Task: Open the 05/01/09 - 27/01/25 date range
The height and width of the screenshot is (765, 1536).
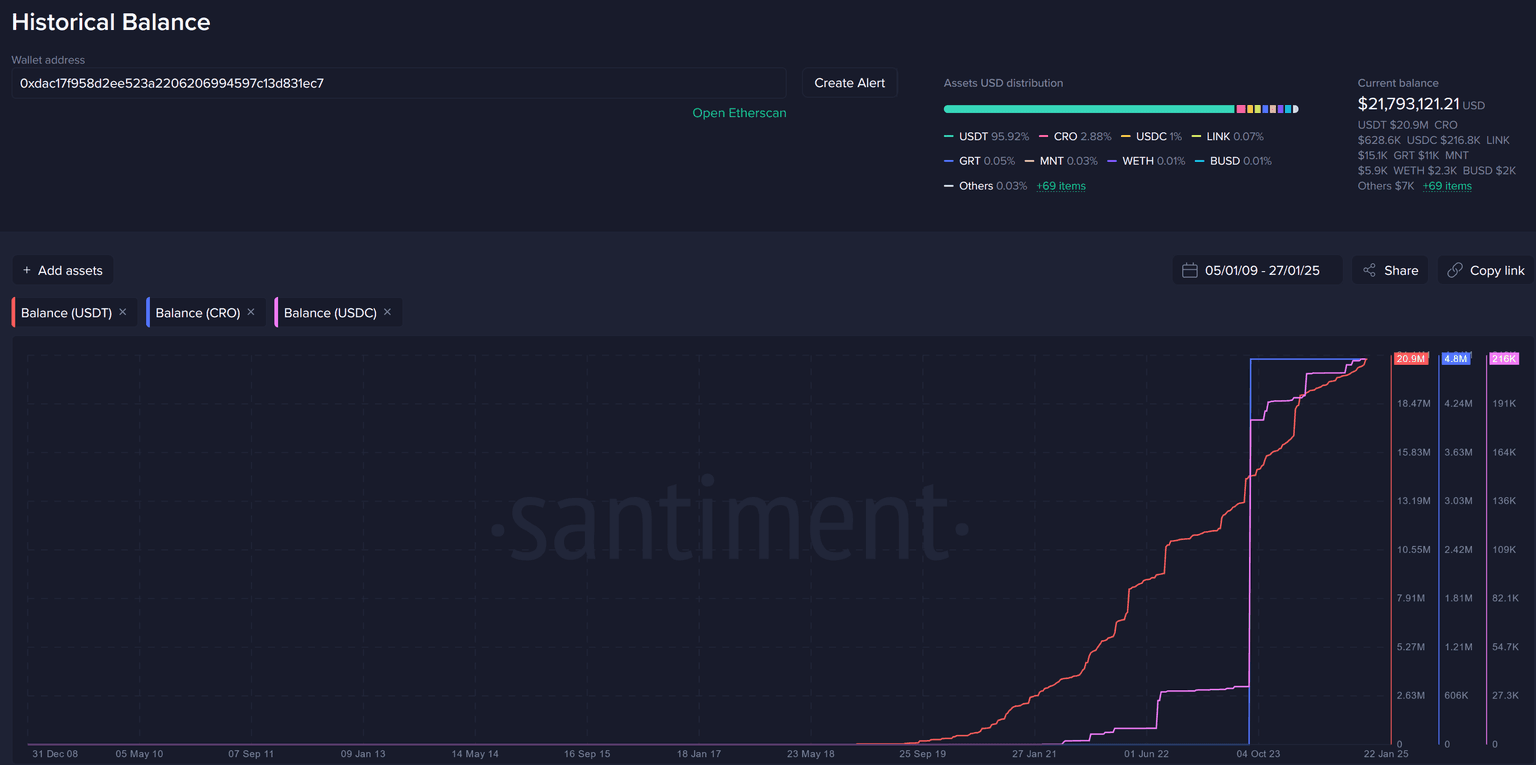Action: tap(1262, 270)
